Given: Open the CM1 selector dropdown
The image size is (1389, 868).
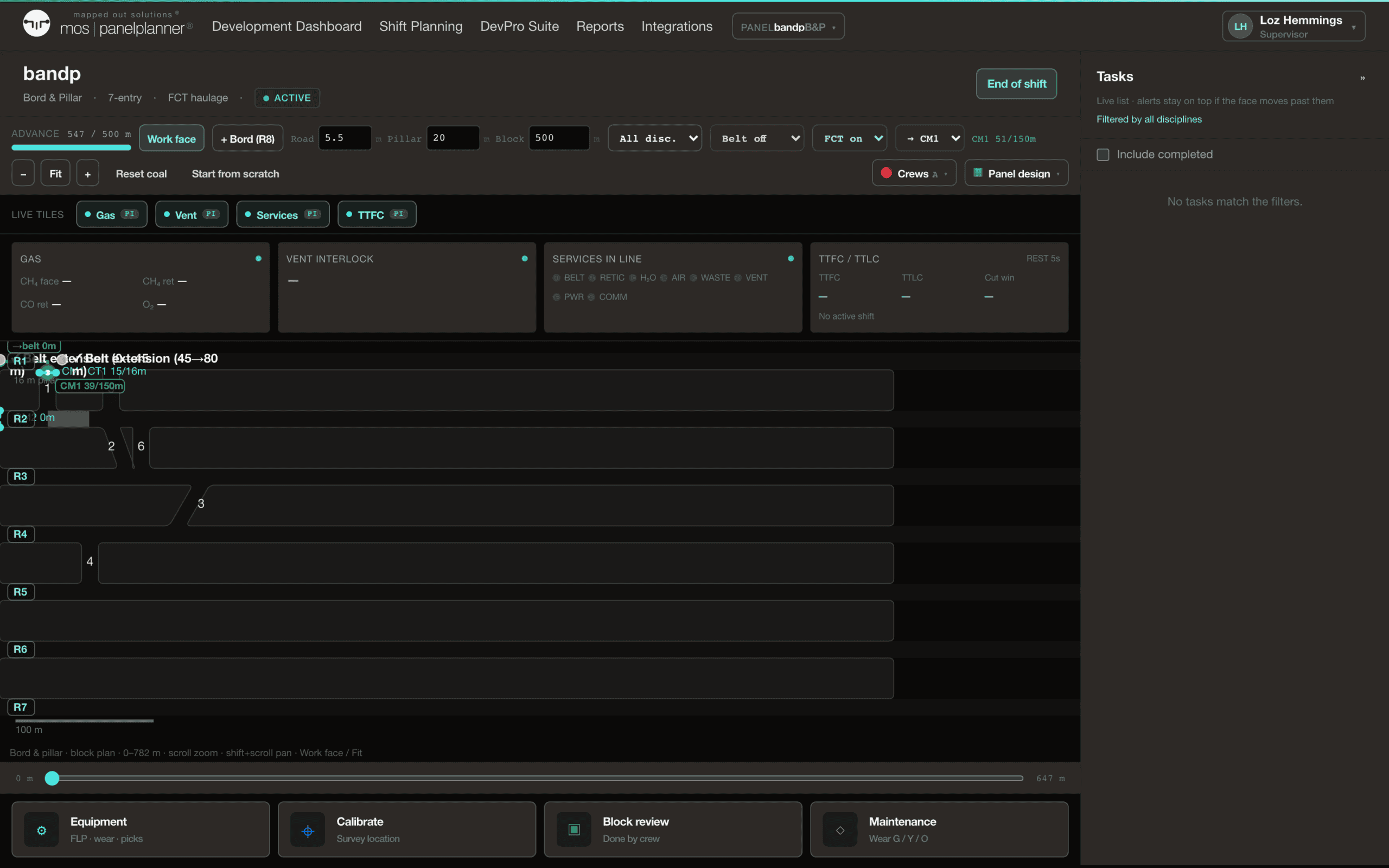Looking at the screenshot, I should tap(930, 138).
